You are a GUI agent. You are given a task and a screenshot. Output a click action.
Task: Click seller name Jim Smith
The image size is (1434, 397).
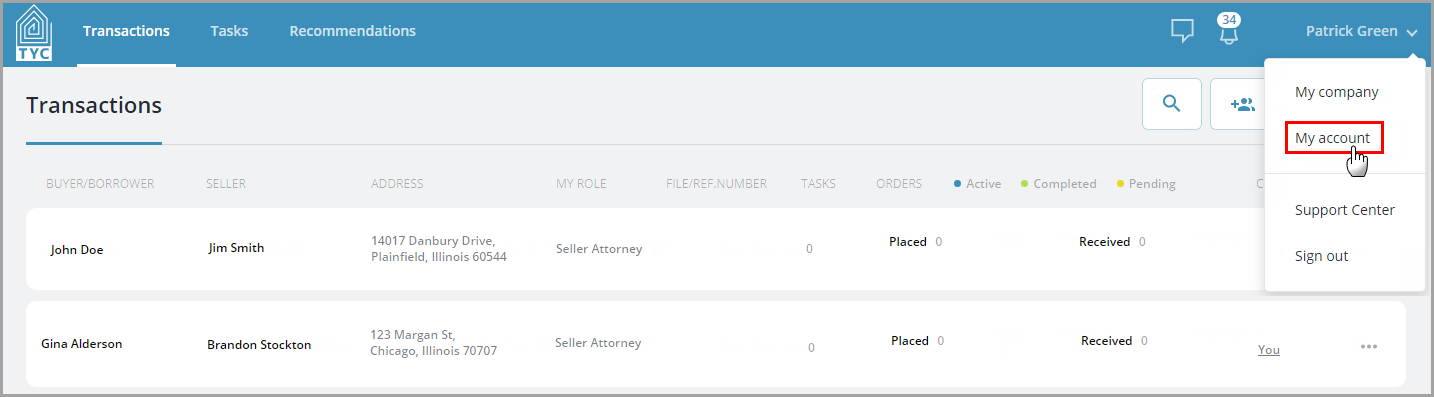click(x=237, y=248)
